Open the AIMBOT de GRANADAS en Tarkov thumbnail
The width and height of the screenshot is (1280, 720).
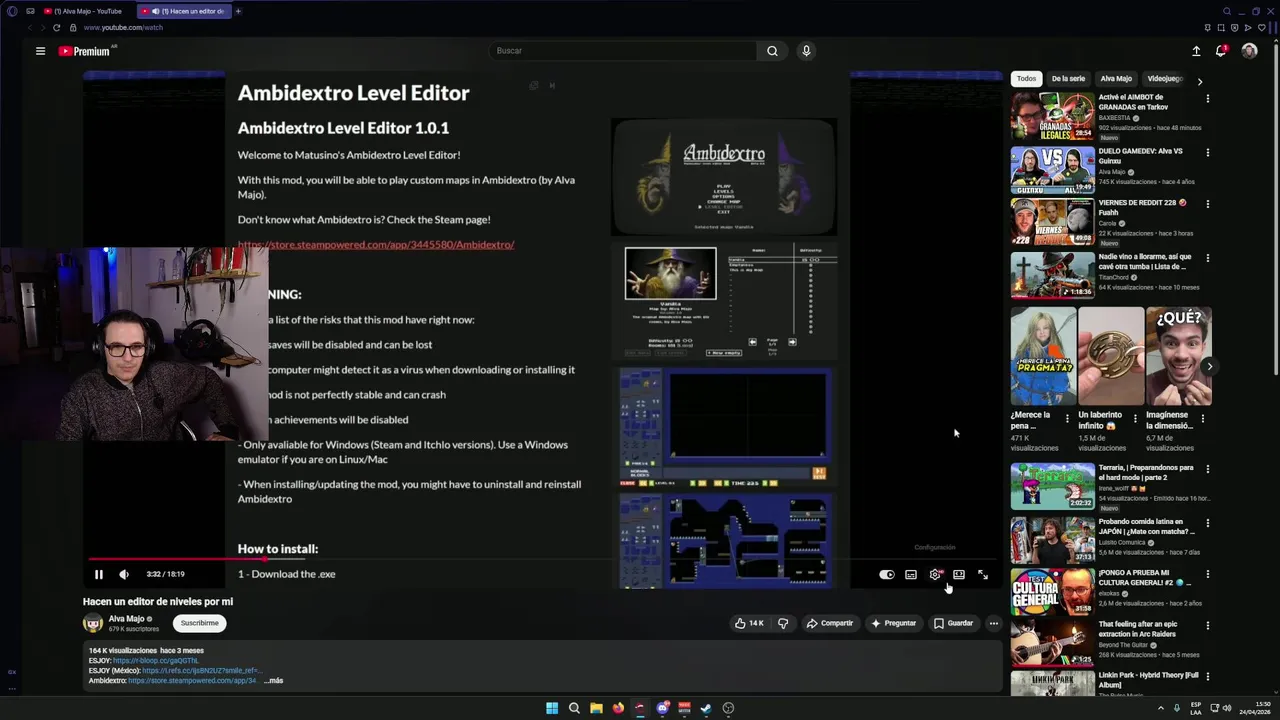tap(1052, 116)
